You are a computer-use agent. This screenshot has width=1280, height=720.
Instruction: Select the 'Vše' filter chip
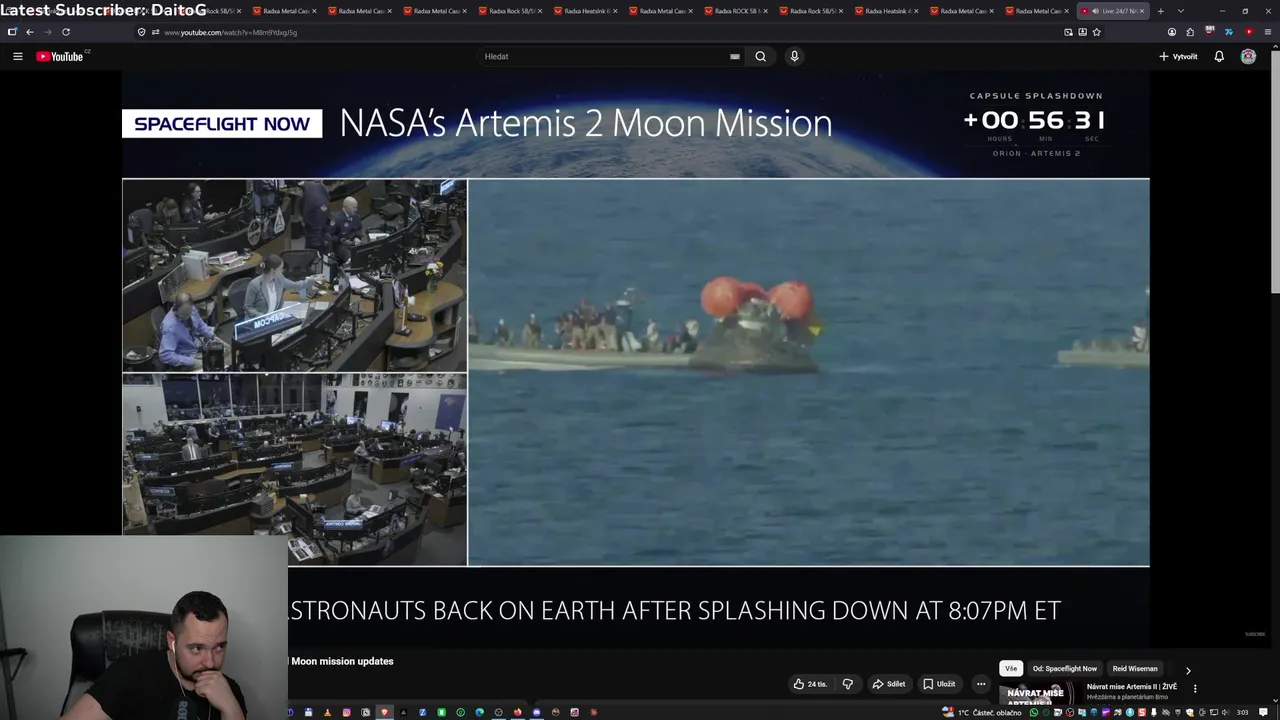point(1011,669)
